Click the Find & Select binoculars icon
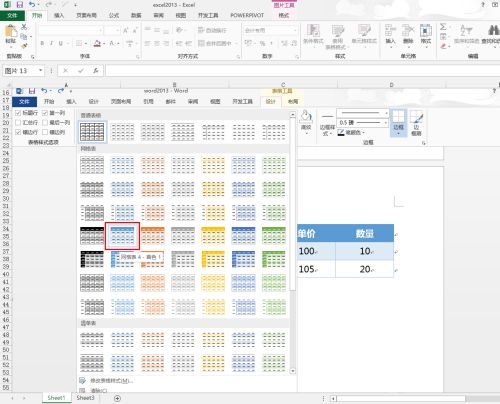Image resolution: width=500 pixels, height=404 pixels. 494,35
